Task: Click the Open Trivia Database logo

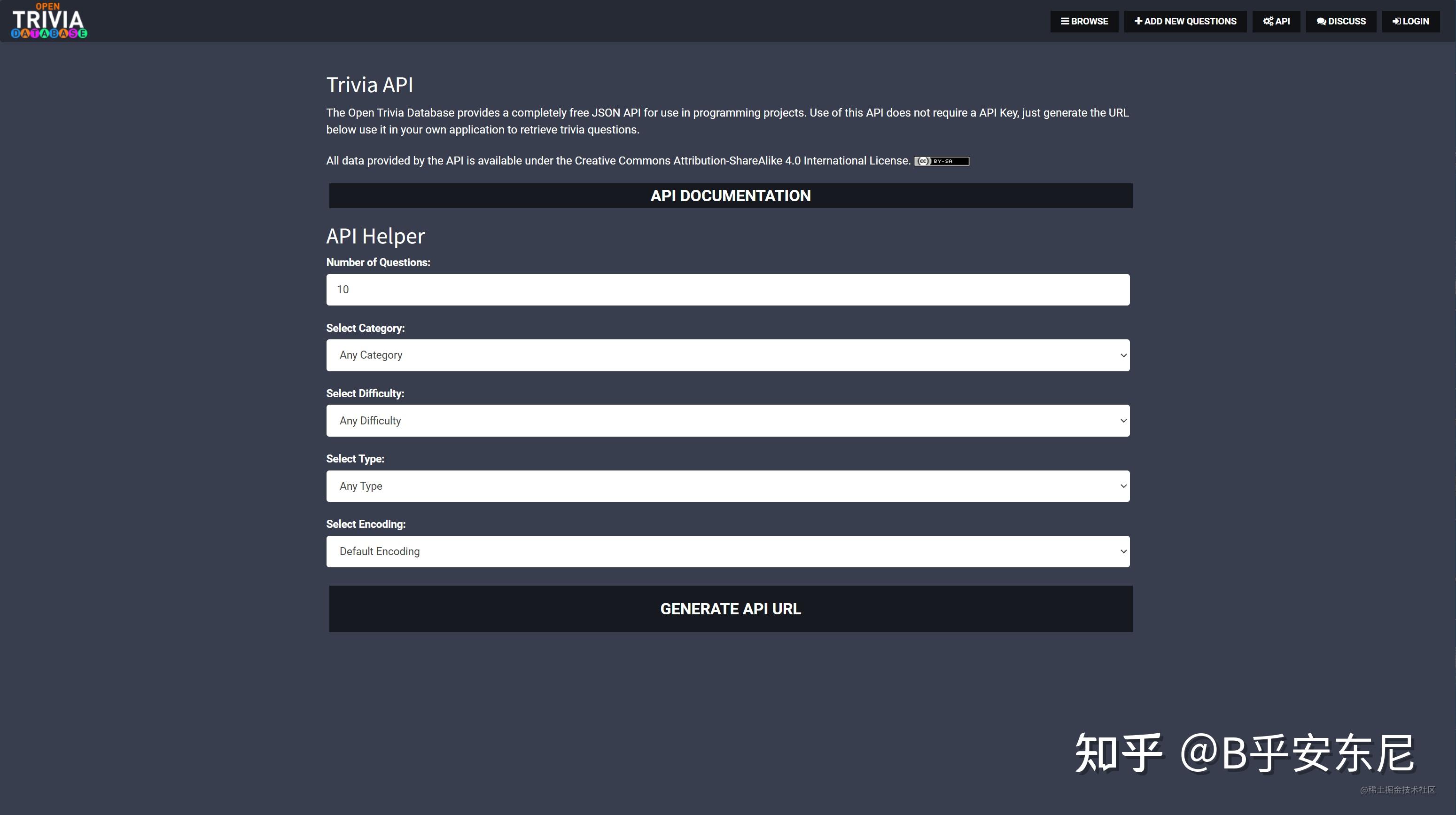Action: 49,21
